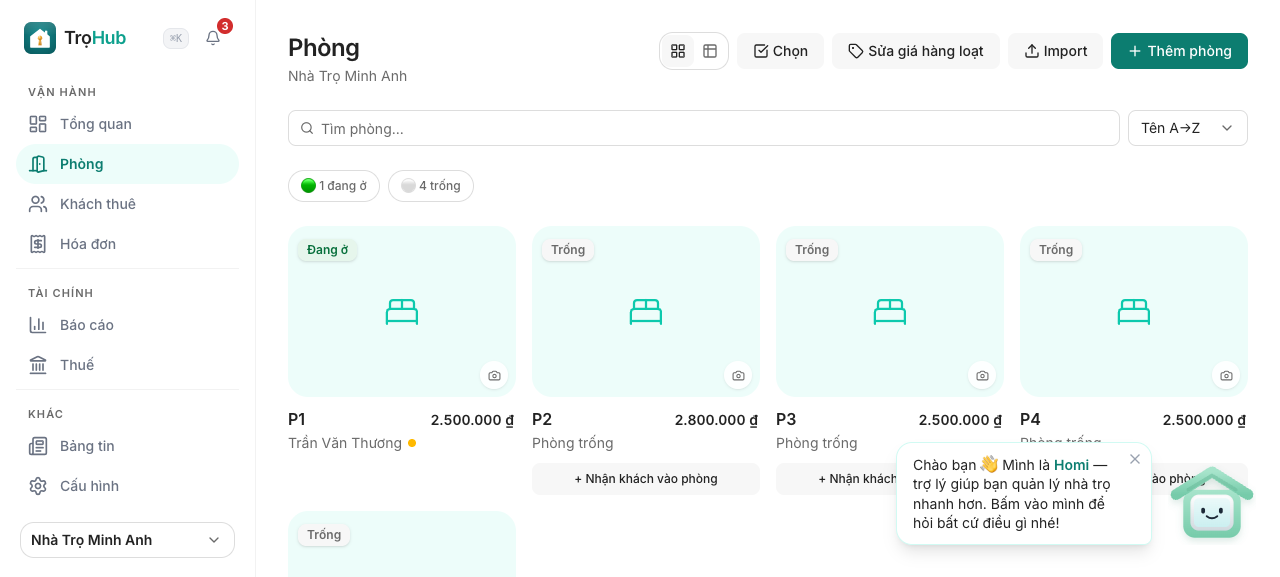Open Thuế tax page
Viewport: 1280px width, 577px height.
128,365
